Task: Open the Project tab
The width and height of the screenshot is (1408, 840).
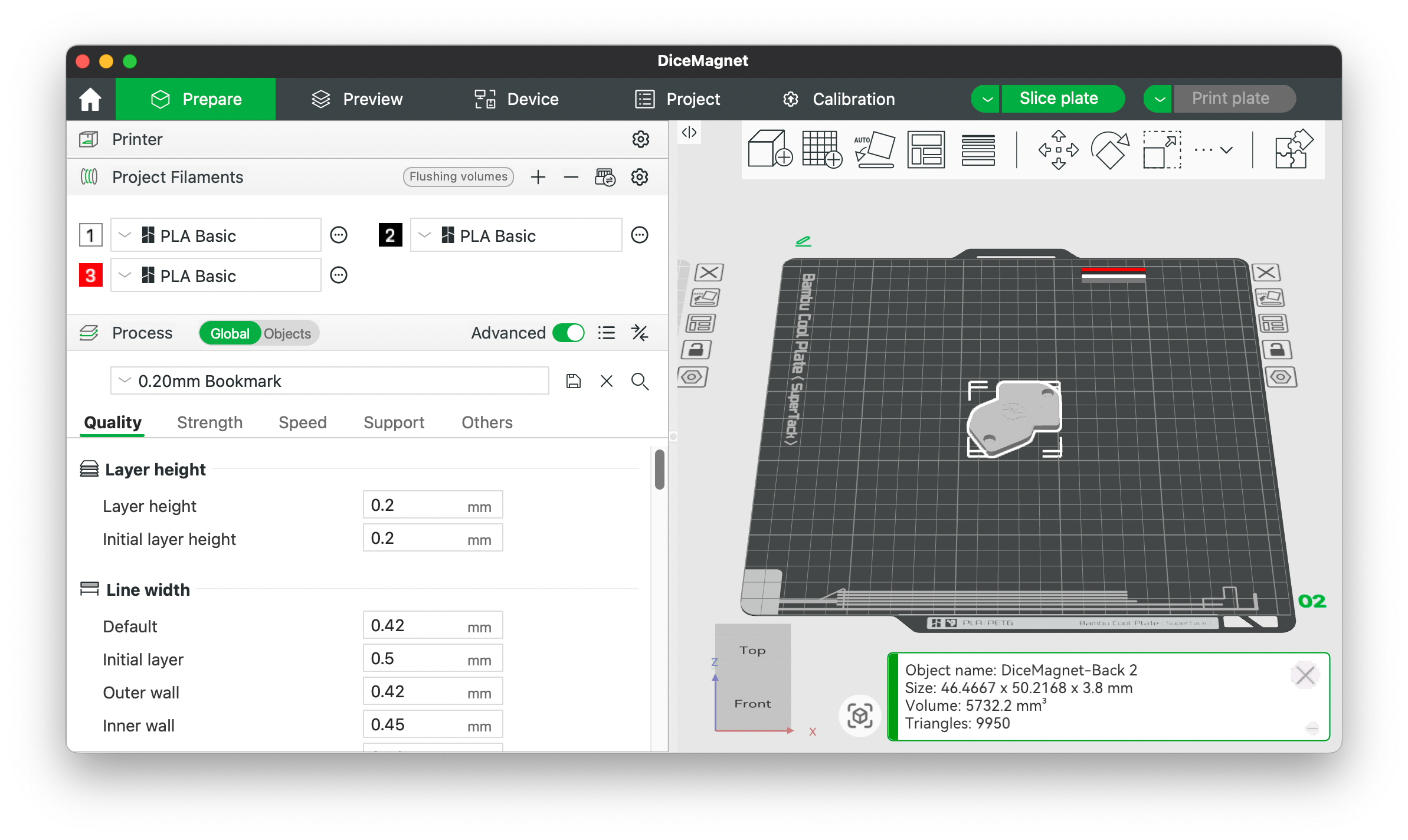Action: click(x=677, y=99)
